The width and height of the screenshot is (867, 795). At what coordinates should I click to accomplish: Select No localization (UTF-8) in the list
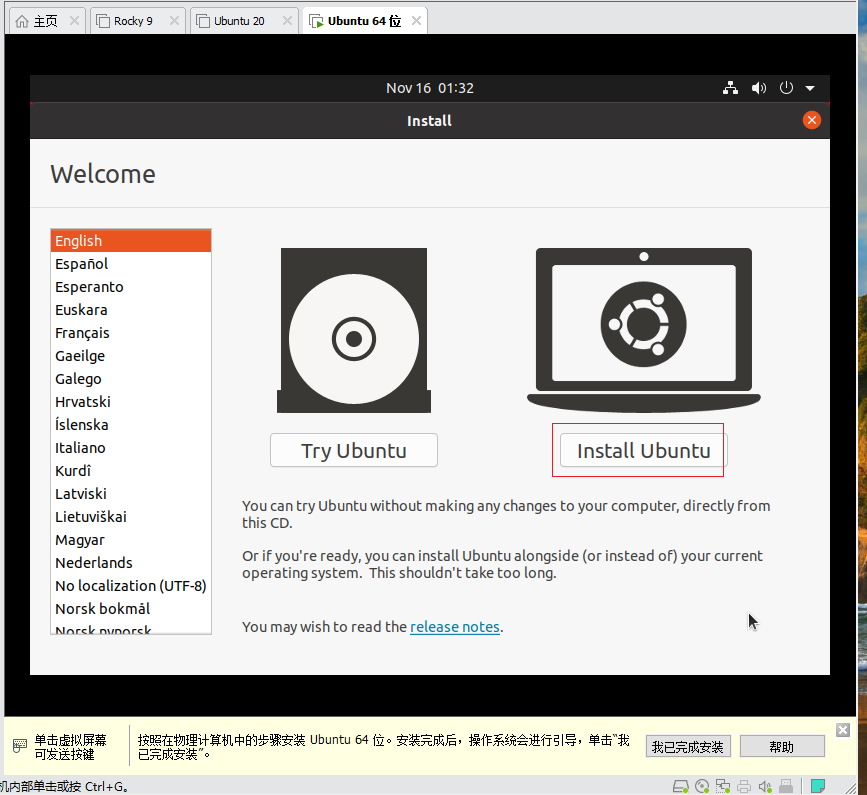pyautogui.click(x=130, y=585)
